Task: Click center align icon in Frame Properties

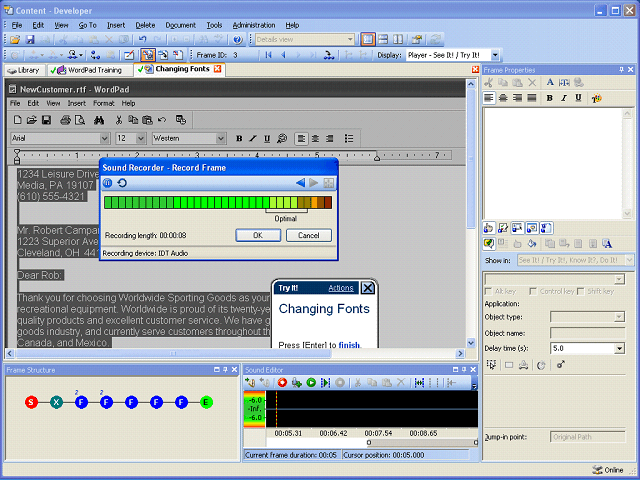Action: (503, 98)
